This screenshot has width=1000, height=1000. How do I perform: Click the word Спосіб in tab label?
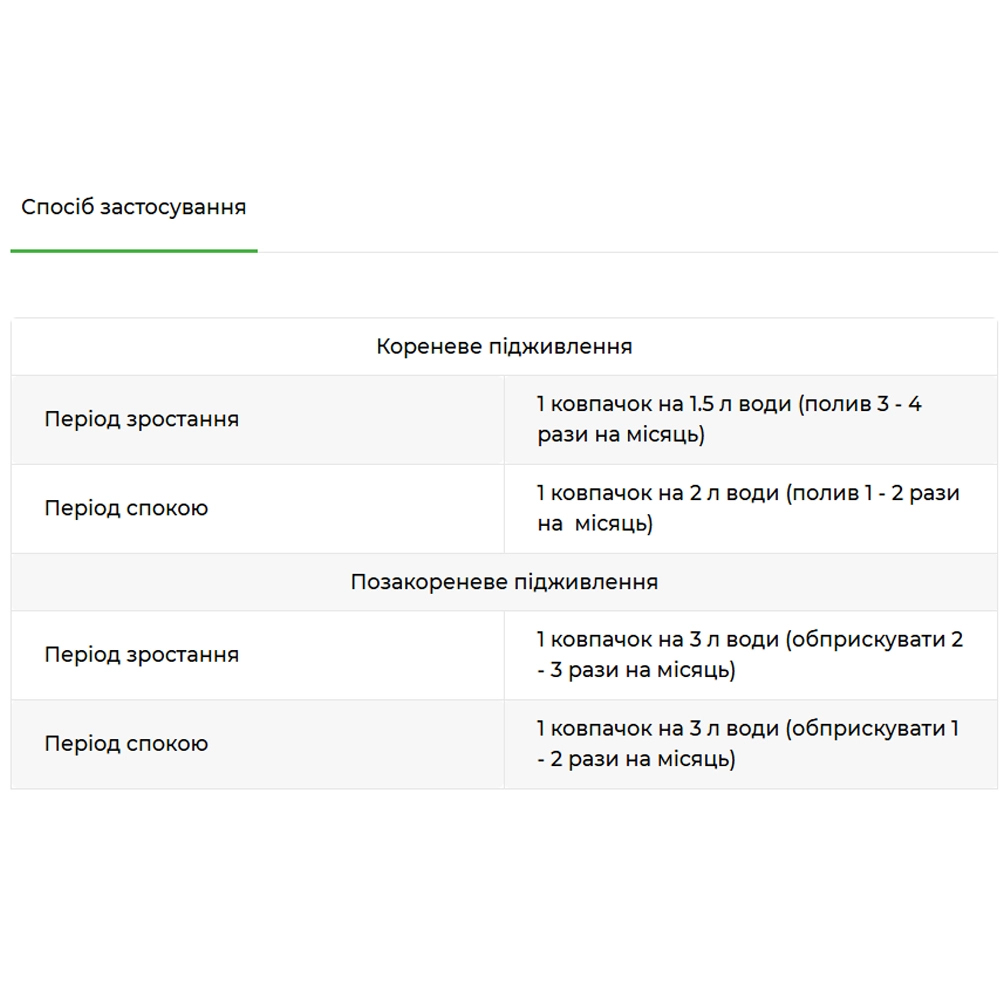(x=57, y=207)
